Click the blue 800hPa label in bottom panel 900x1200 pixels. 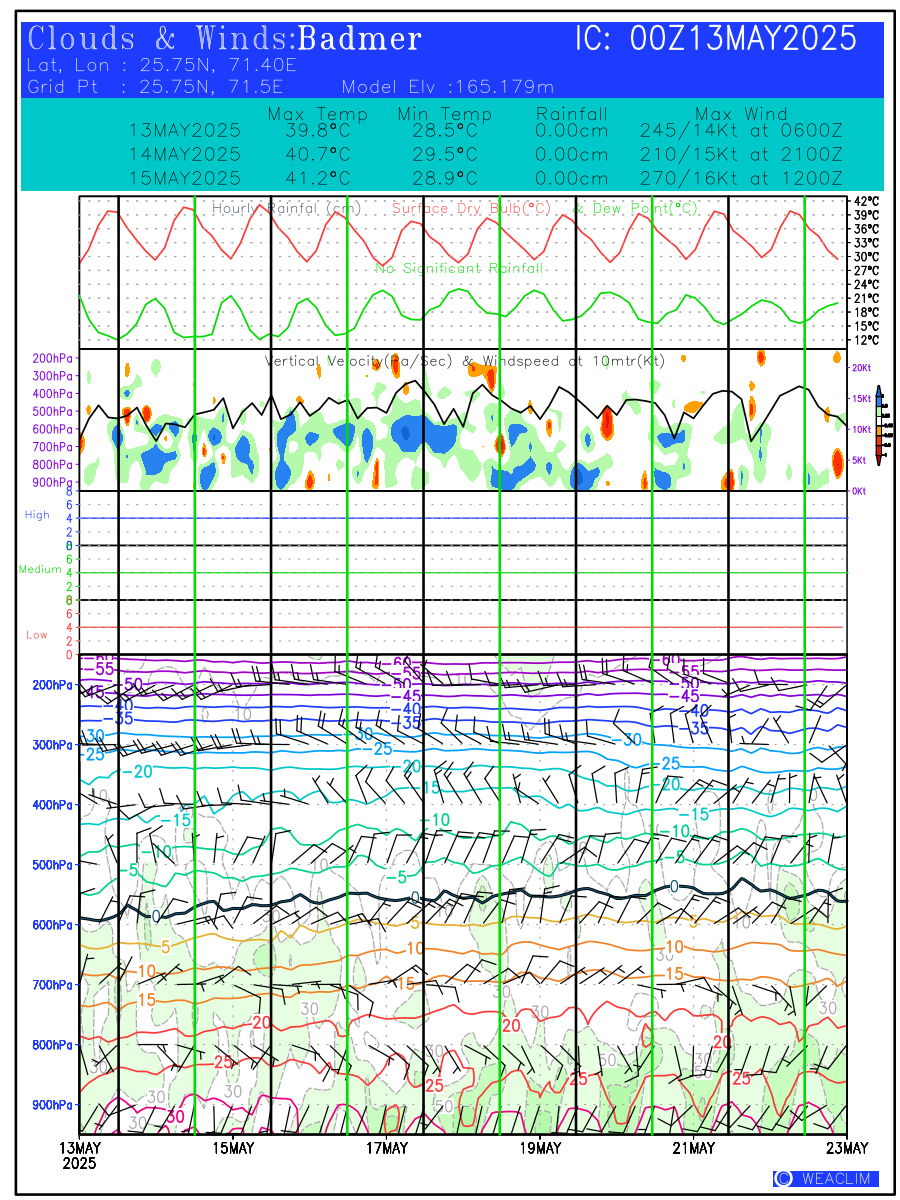[x=51, y=1045]
